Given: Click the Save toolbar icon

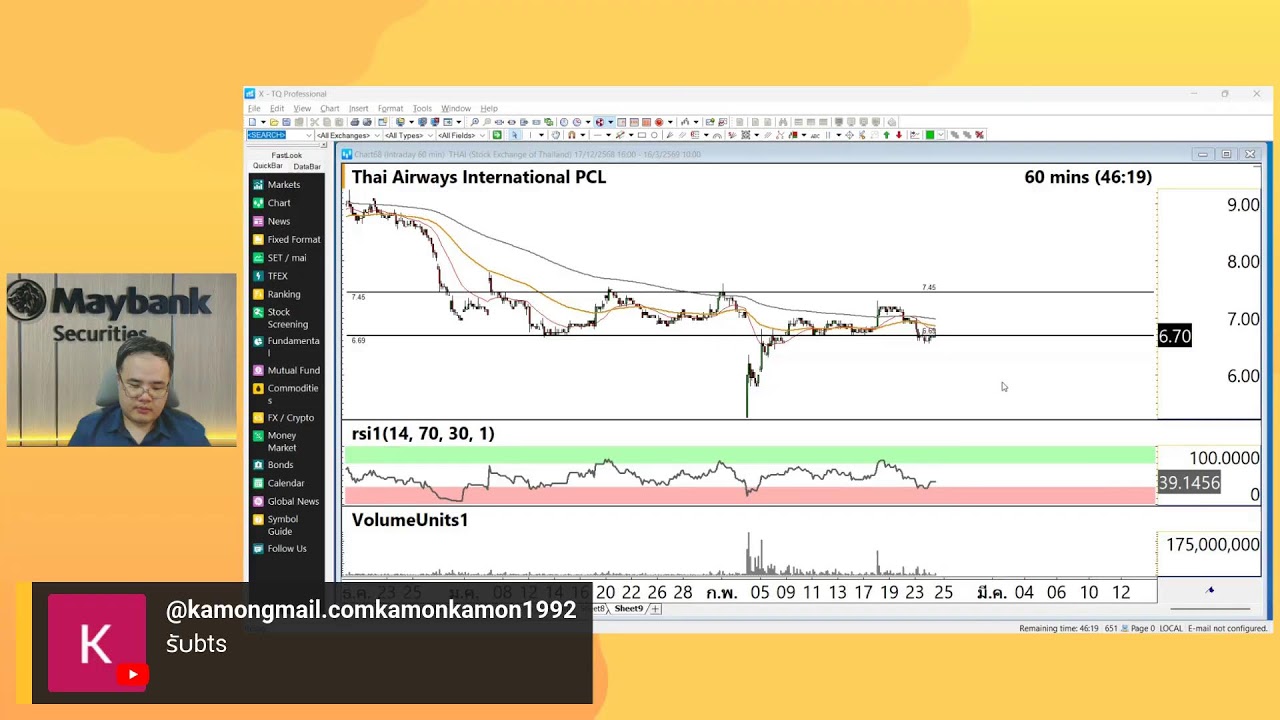Looking at the screenshot, I should click(x=286, y=122).
